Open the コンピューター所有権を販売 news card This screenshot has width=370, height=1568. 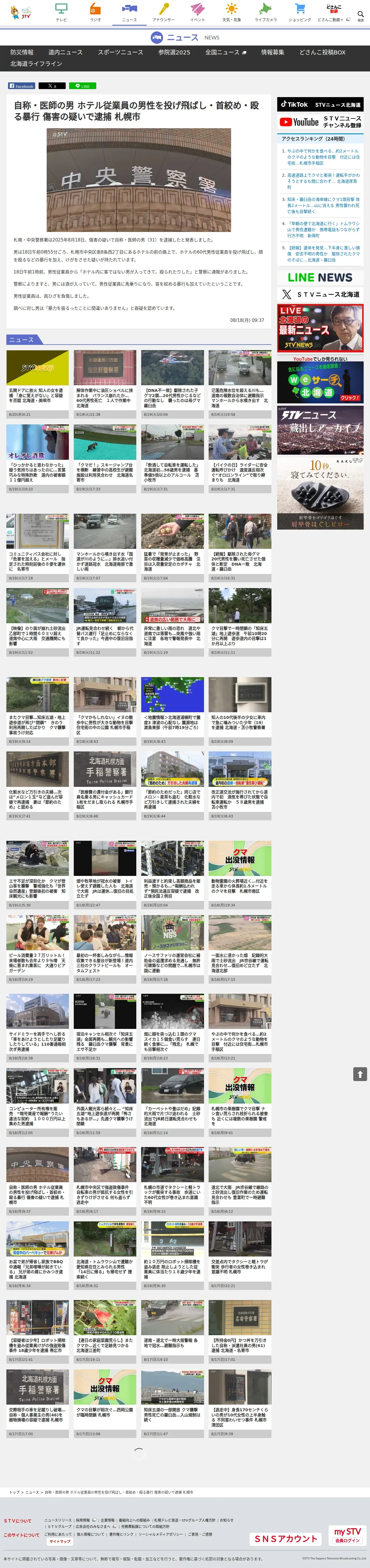point(38,1102)
